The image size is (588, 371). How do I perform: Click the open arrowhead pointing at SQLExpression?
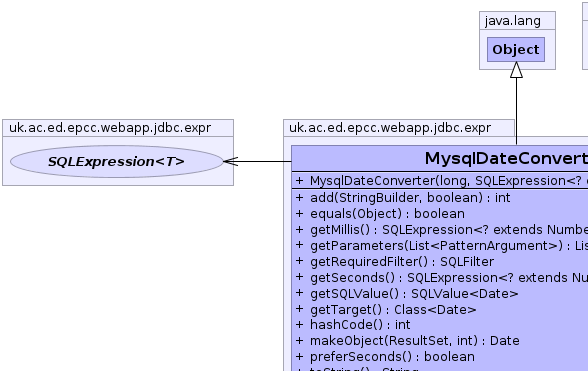click(231, 162)
